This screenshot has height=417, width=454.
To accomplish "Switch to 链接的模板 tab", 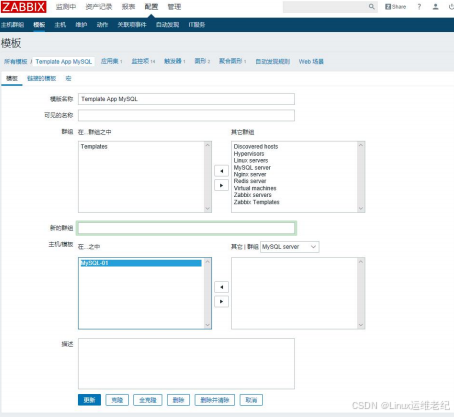I will (41, 78).
